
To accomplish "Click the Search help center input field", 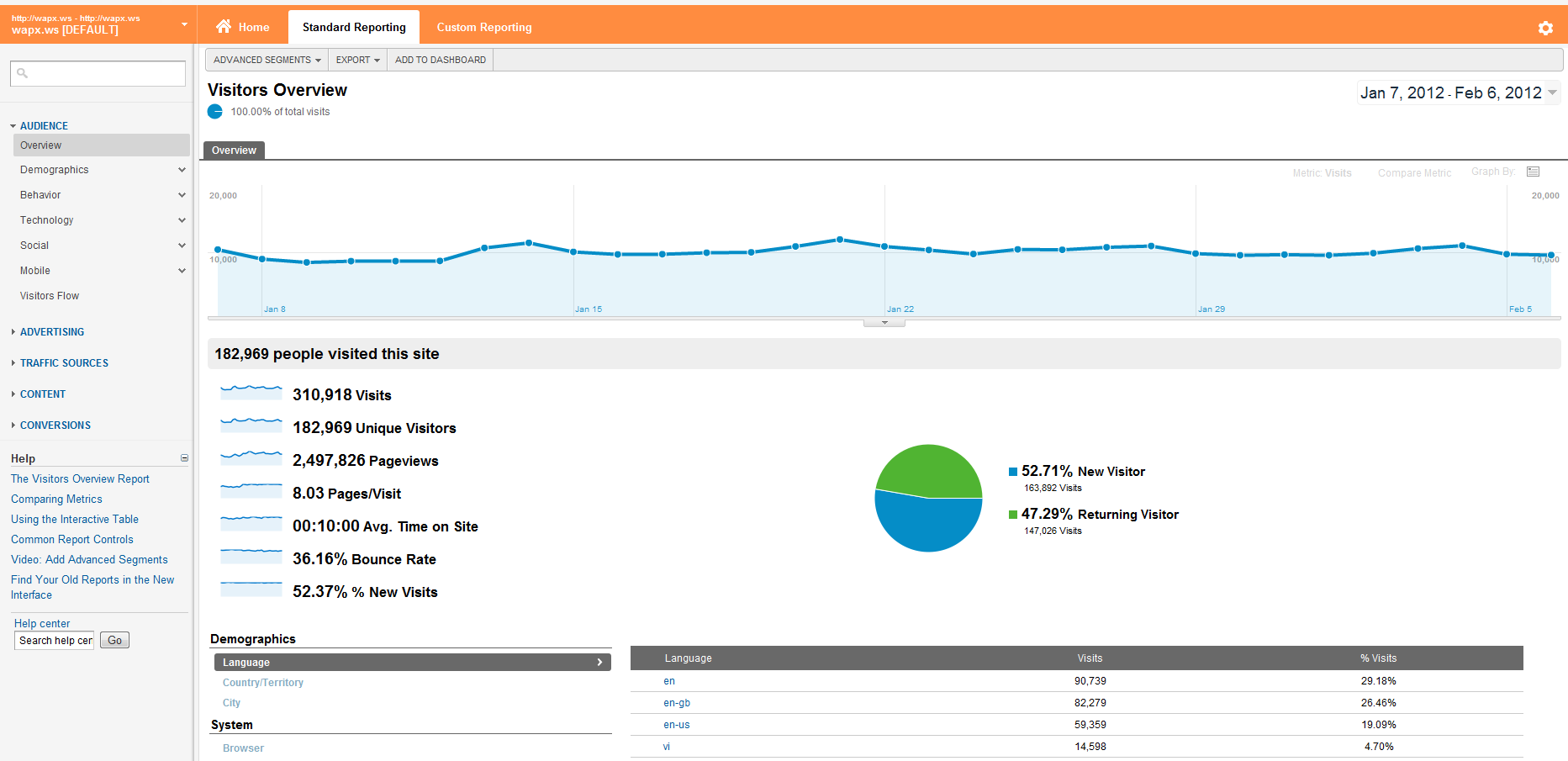I will click(x=55, y=641).
